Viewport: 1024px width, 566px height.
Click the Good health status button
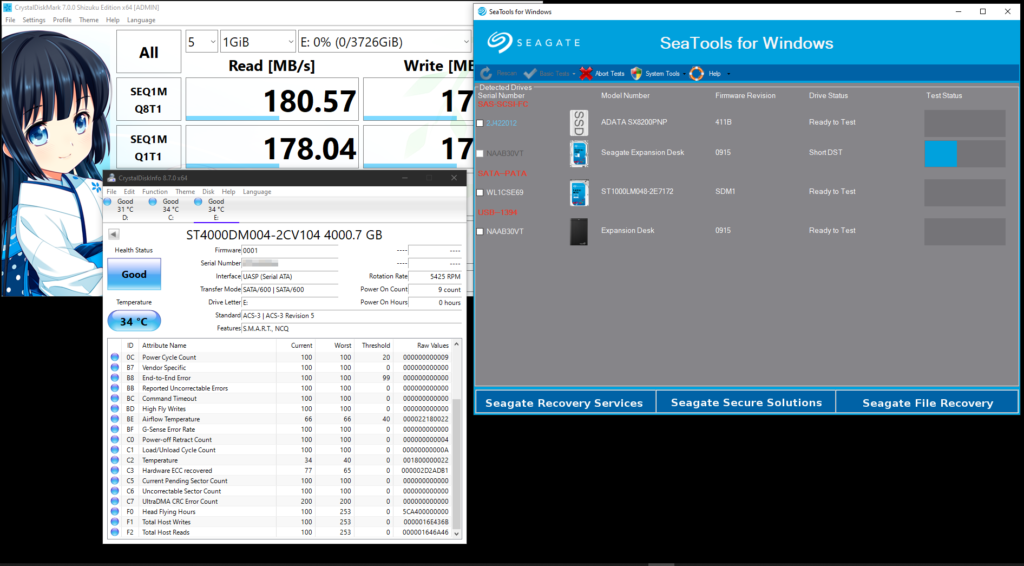pyautogui.click(x=134, y=274)
